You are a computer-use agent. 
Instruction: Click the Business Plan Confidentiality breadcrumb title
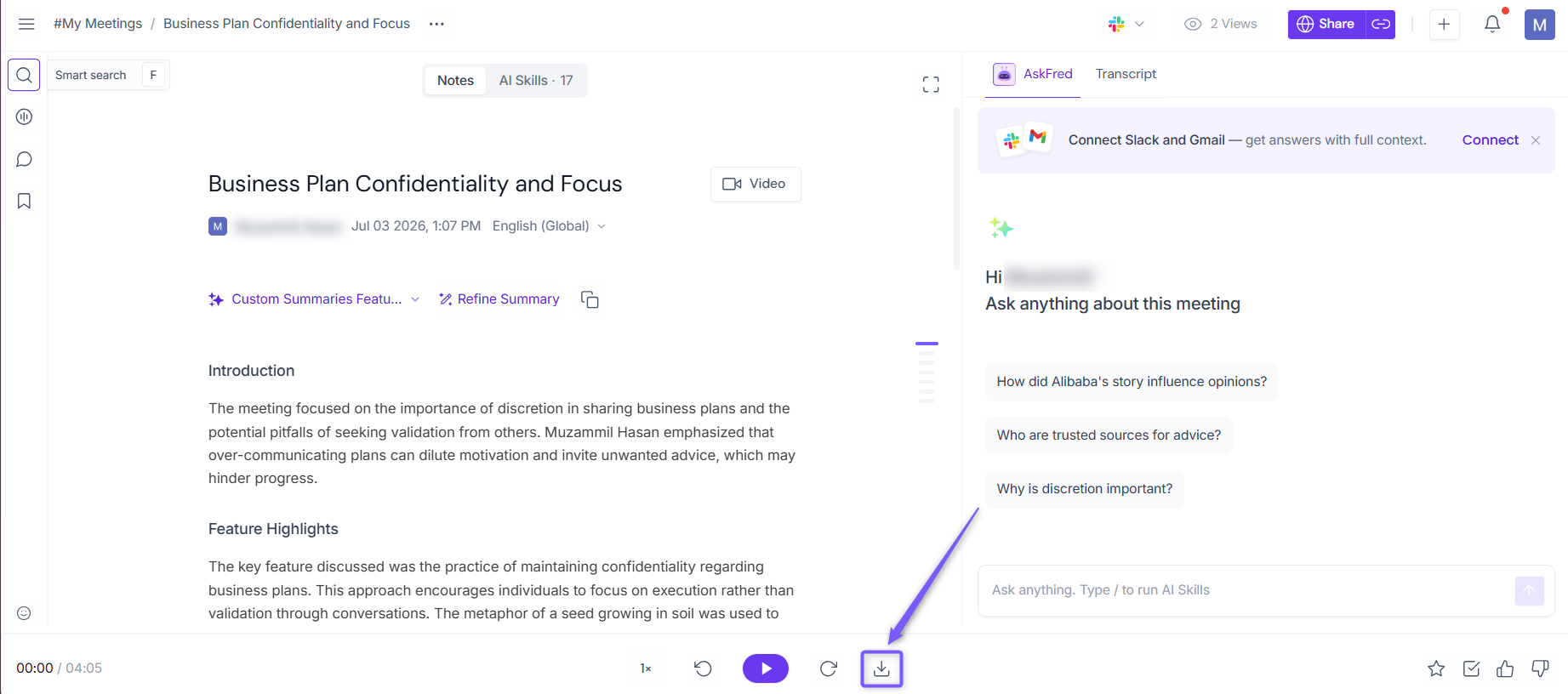(x=287, y=24)
